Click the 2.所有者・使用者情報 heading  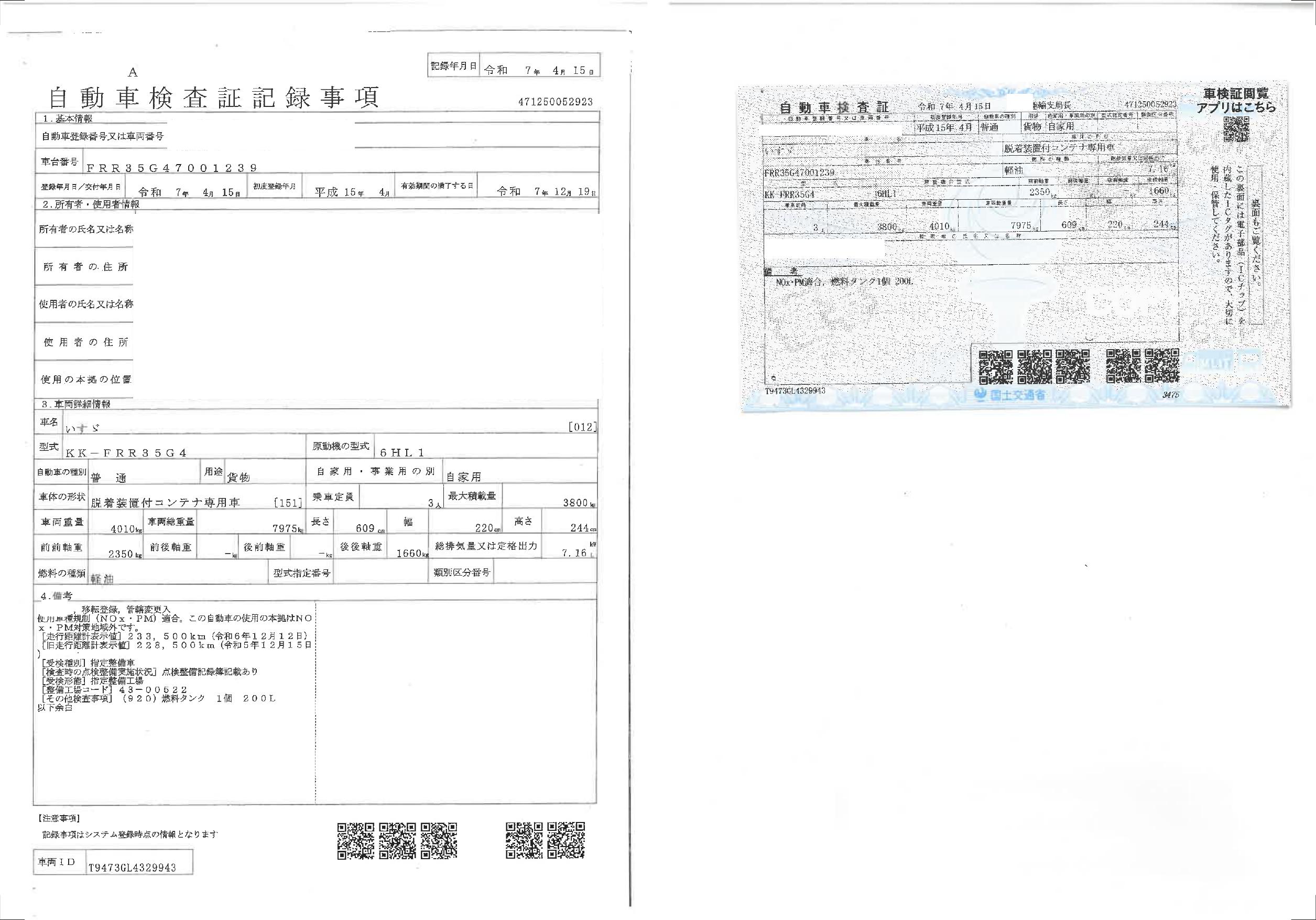pos(91,203)
